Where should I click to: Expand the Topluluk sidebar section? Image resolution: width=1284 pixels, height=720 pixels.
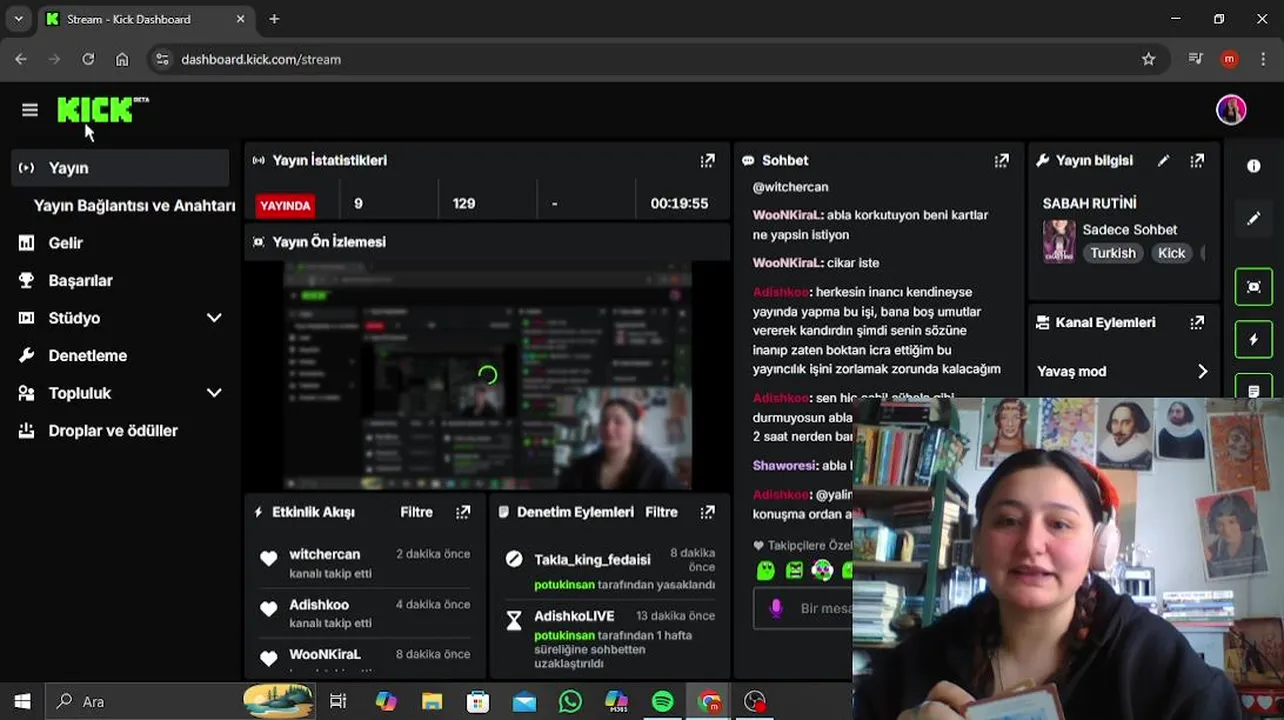tap(214, 393)
